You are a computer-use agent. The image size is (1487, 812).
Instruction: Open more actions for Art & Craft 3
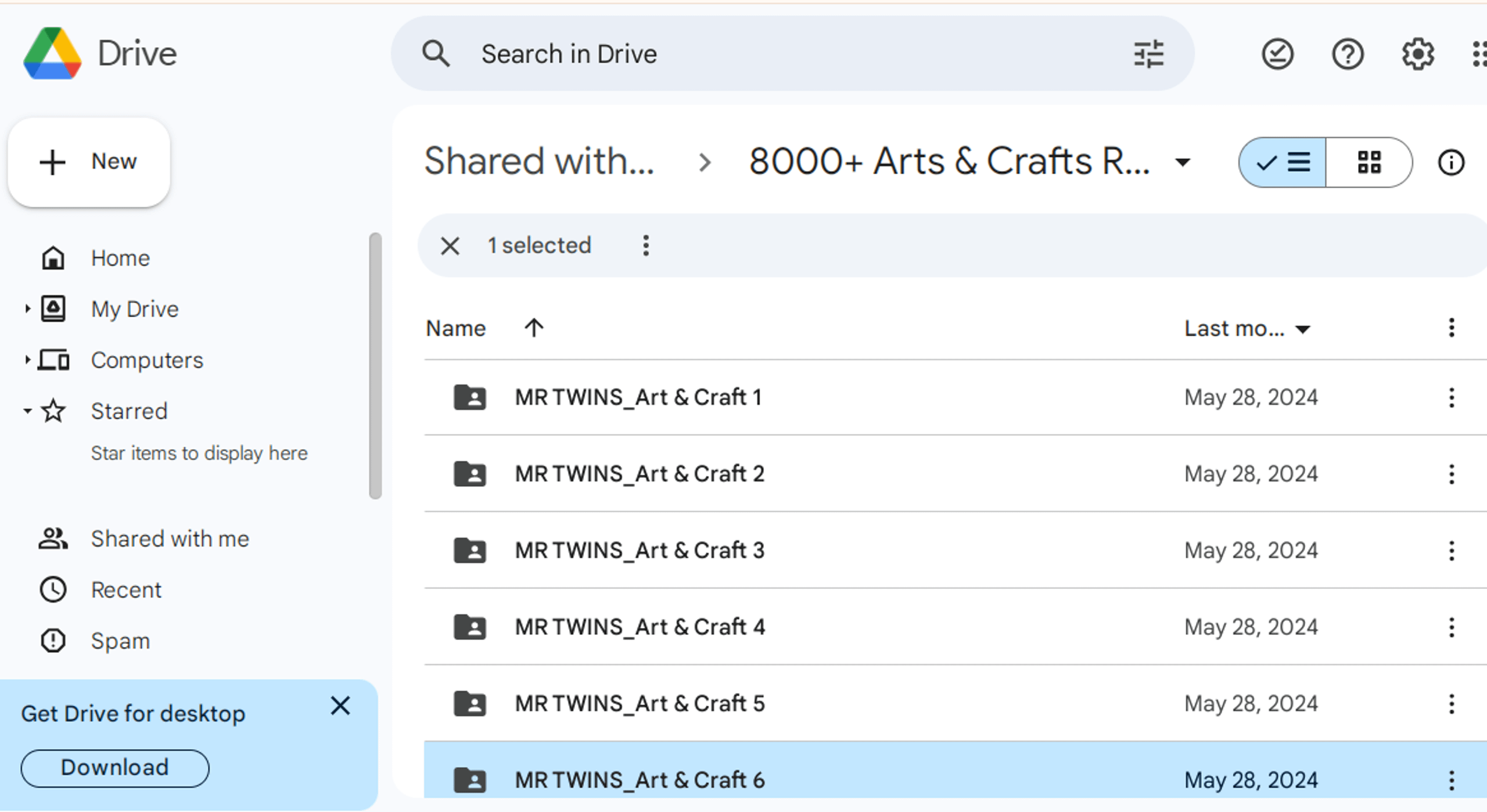(x=1451, y=551)
